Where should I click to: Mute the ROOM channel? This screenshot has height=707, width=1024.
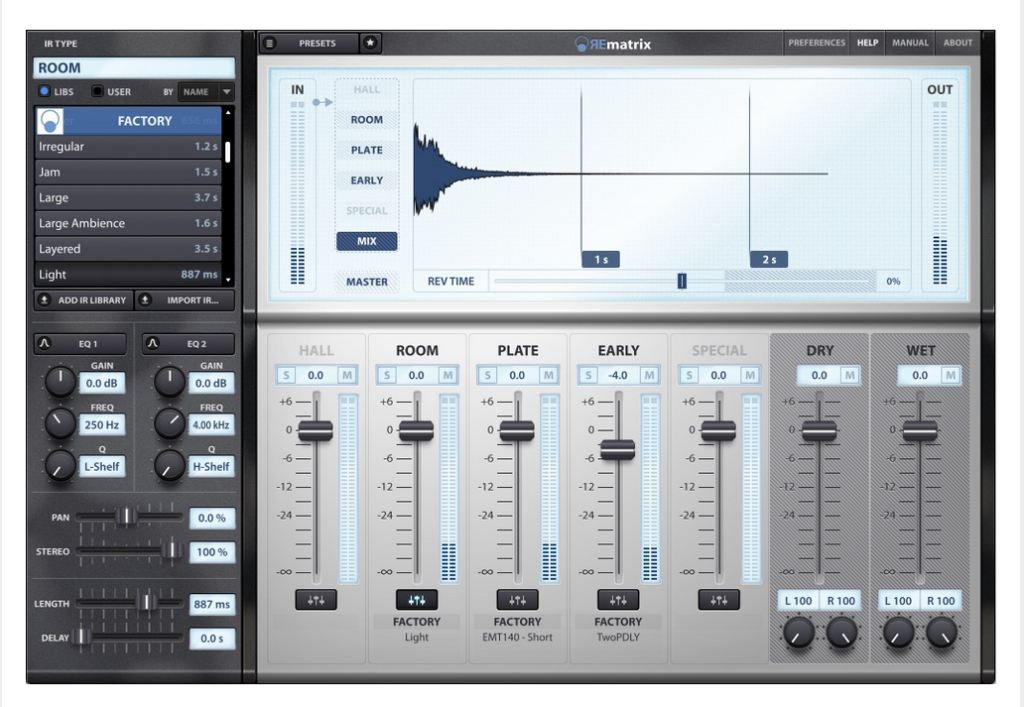click(x=447, y=375)
